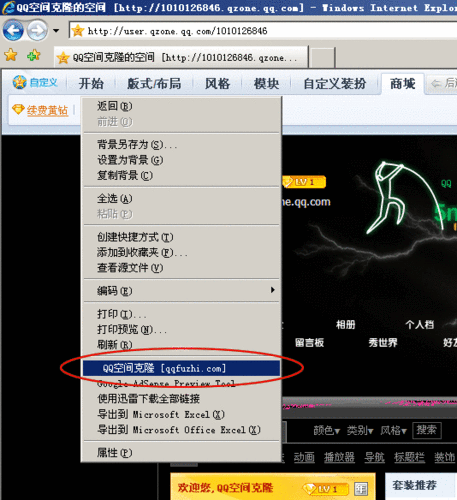Switch to the 版式/布局 tab

coord(154,83)
